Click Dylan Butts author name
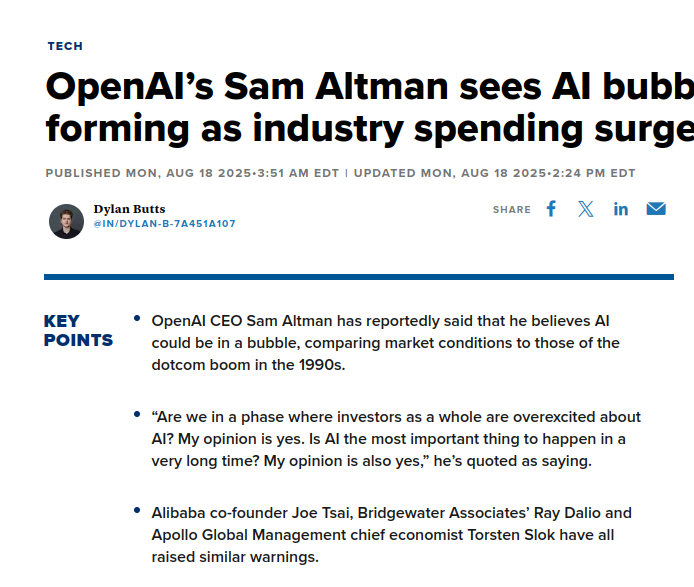The image size is (694, 587). click(129, 209)
